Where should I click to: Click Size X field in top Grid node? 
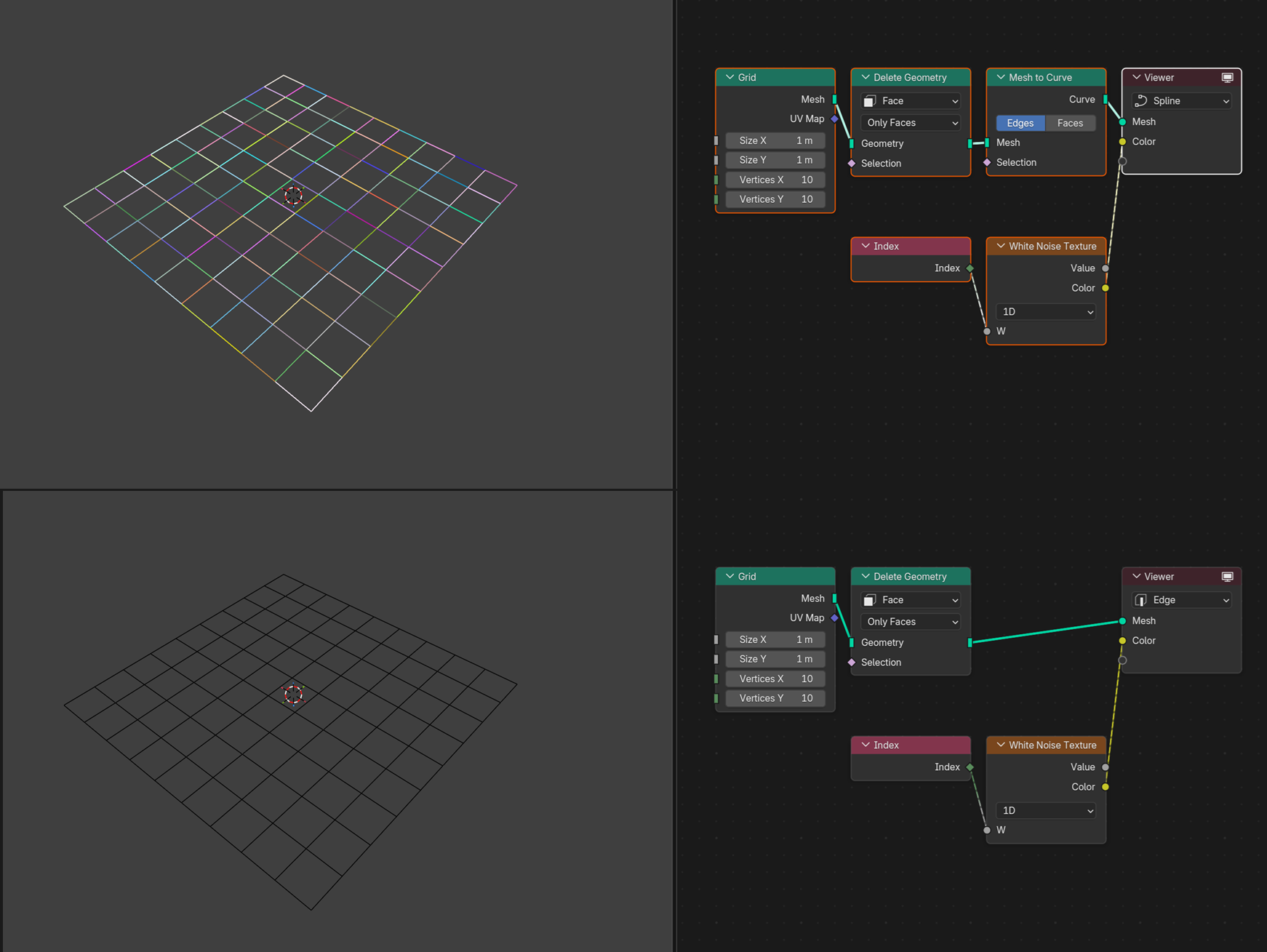click(x=775, y=140)
